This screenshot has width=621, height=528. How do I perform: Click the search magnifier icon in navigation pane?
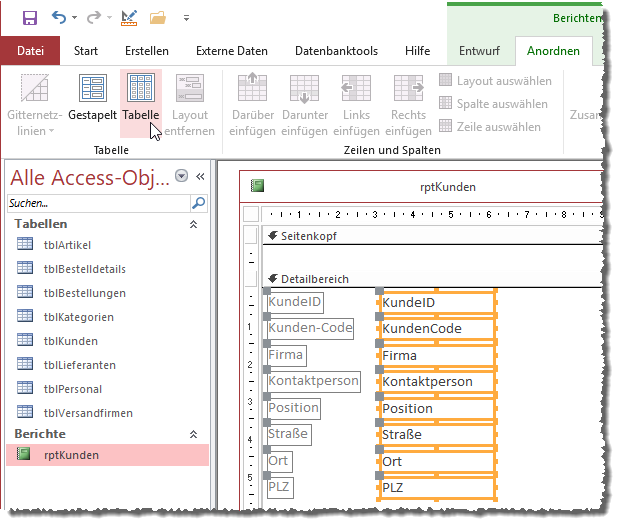coord(198,203)
